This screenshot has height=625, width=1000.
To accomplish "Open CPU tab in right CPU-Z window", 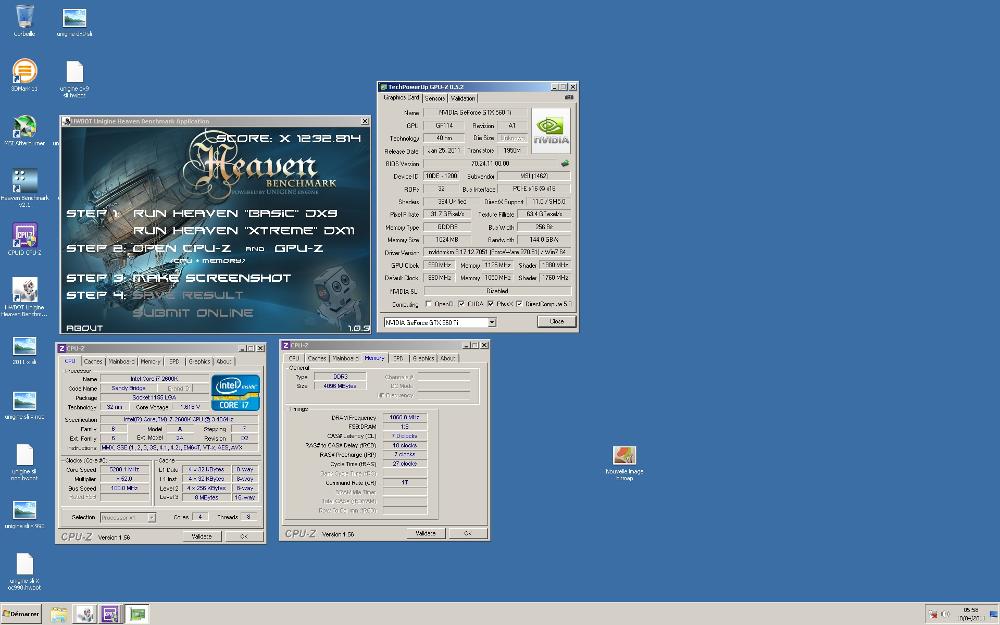I will click(x=294, y=358).
